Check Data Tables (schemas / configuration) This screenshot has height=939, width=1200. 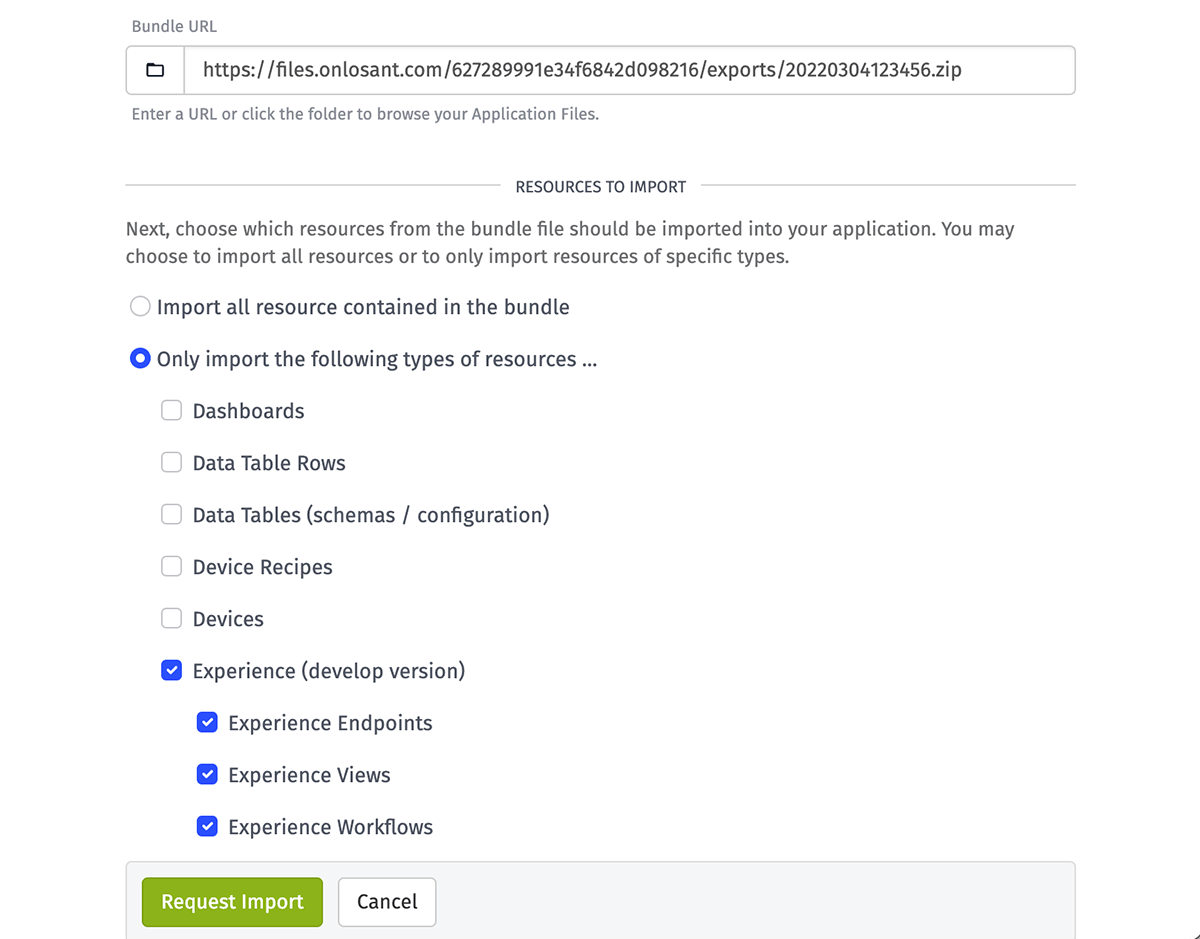coord(171,514)
